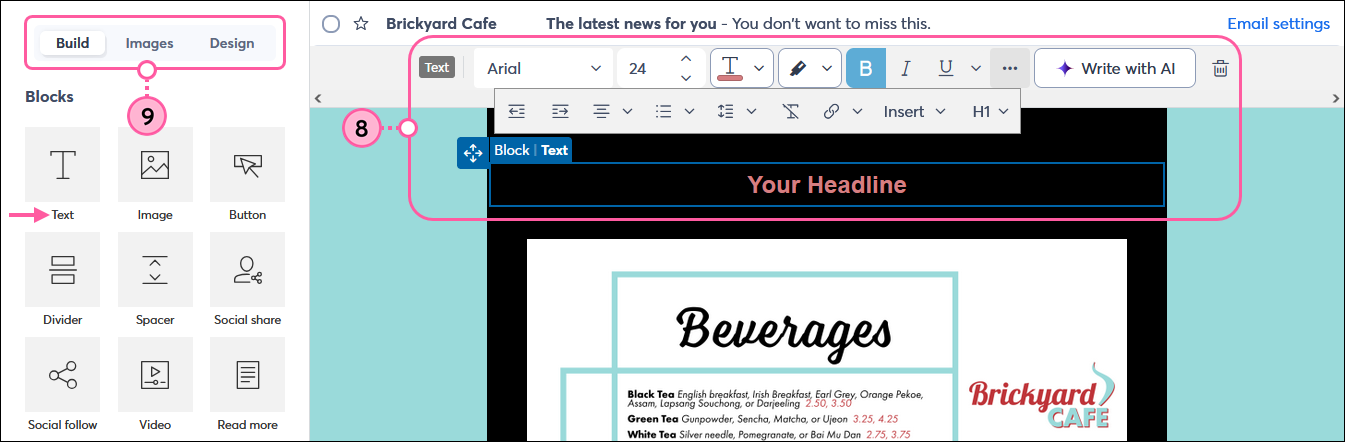Click the scroll left arrow
Image resolution: width=1345 pixels, height=442 pixels.
click(x=318, y=98)
